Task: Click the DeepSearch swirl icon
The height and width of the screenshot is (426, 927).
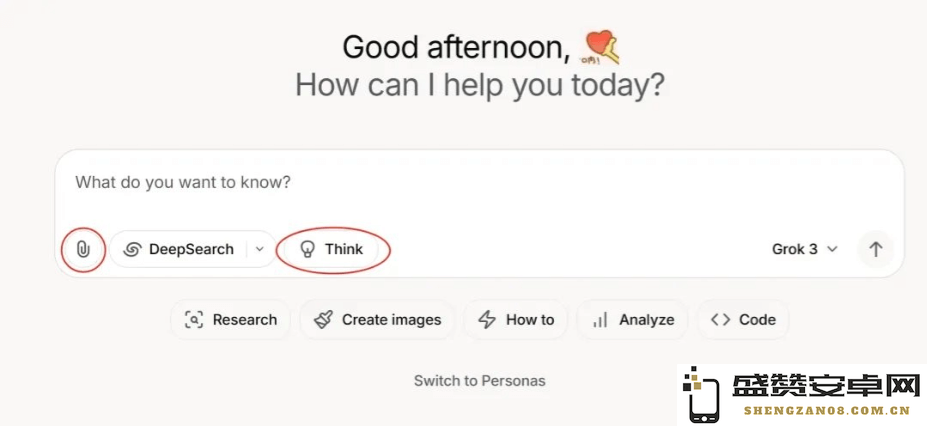Action: 132,249
